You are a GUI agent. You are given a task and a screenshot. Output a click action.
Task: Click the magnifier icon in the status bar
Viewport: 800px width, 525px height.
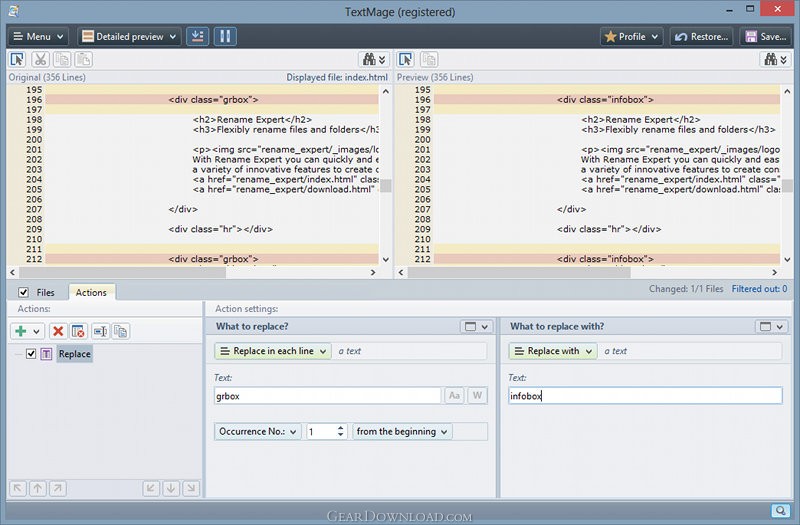point(779,510)
